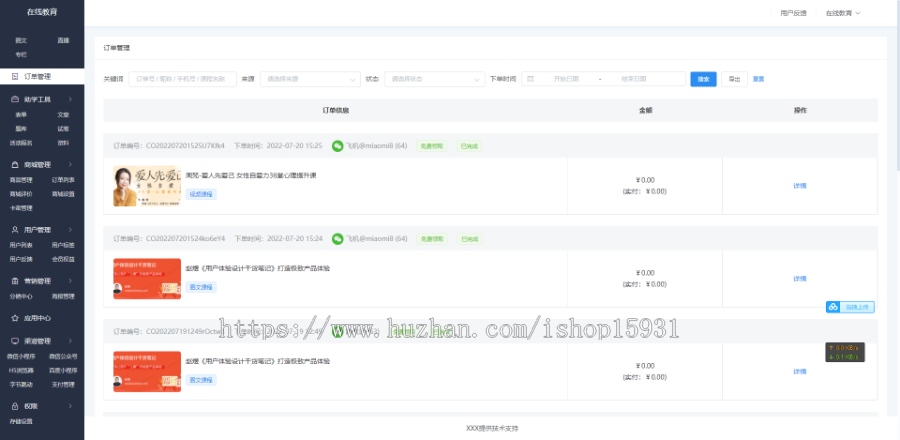This screenshot has width=900, height=440.
Task: Open 专栏 in the sidebar
Action: pyautogui.click(x=21, y=54)
